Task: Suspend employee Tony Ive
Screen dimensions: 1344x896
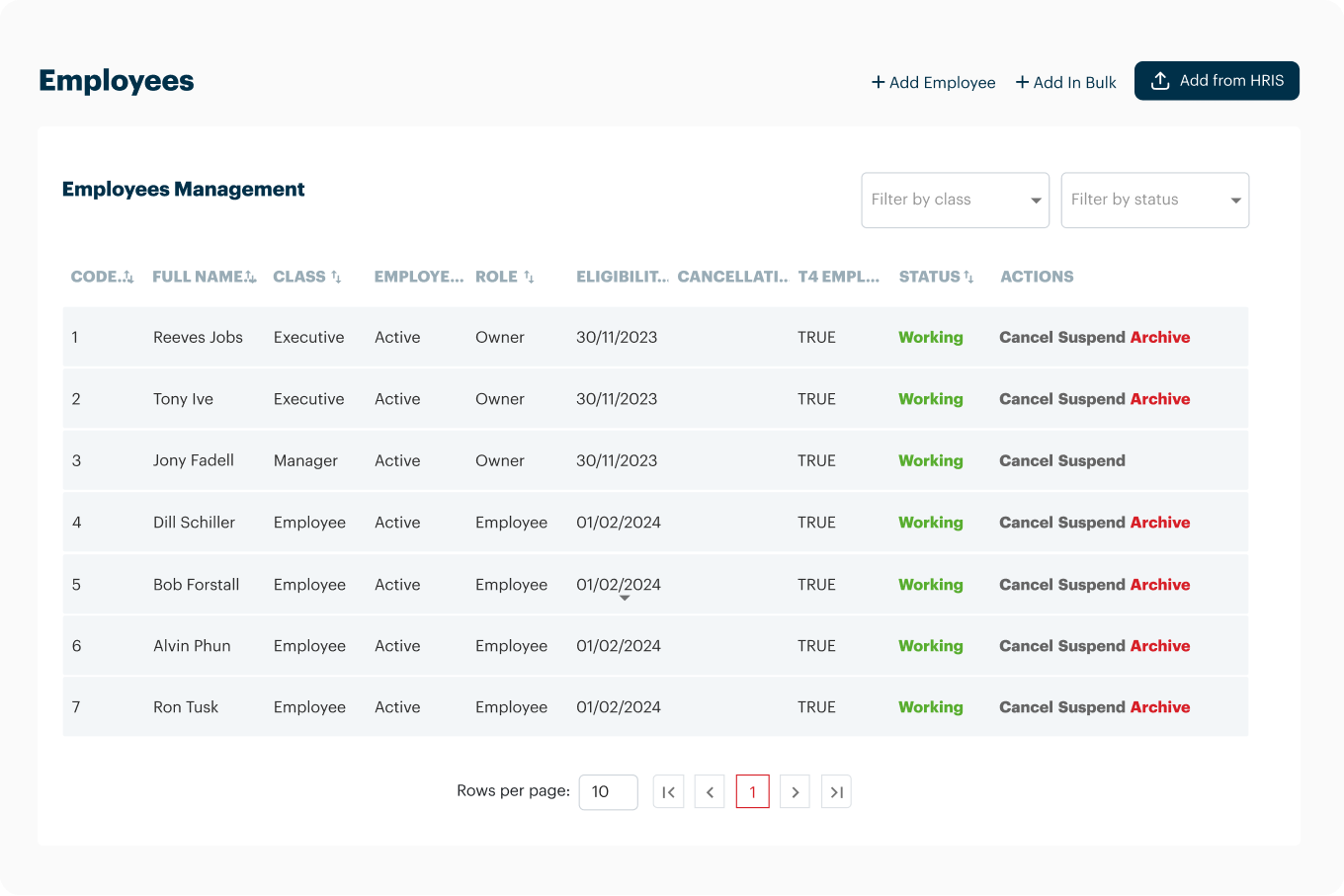Action: point(1091,399)
